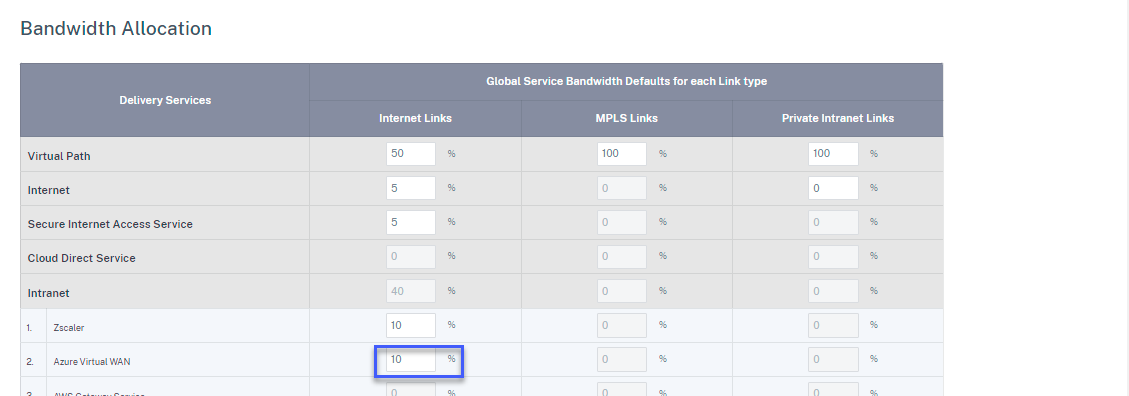Select the Azure Virtual WAN row label
The width and height of the screenshot is (1129, 396).
pyautogui.click(x=92, y=362)
